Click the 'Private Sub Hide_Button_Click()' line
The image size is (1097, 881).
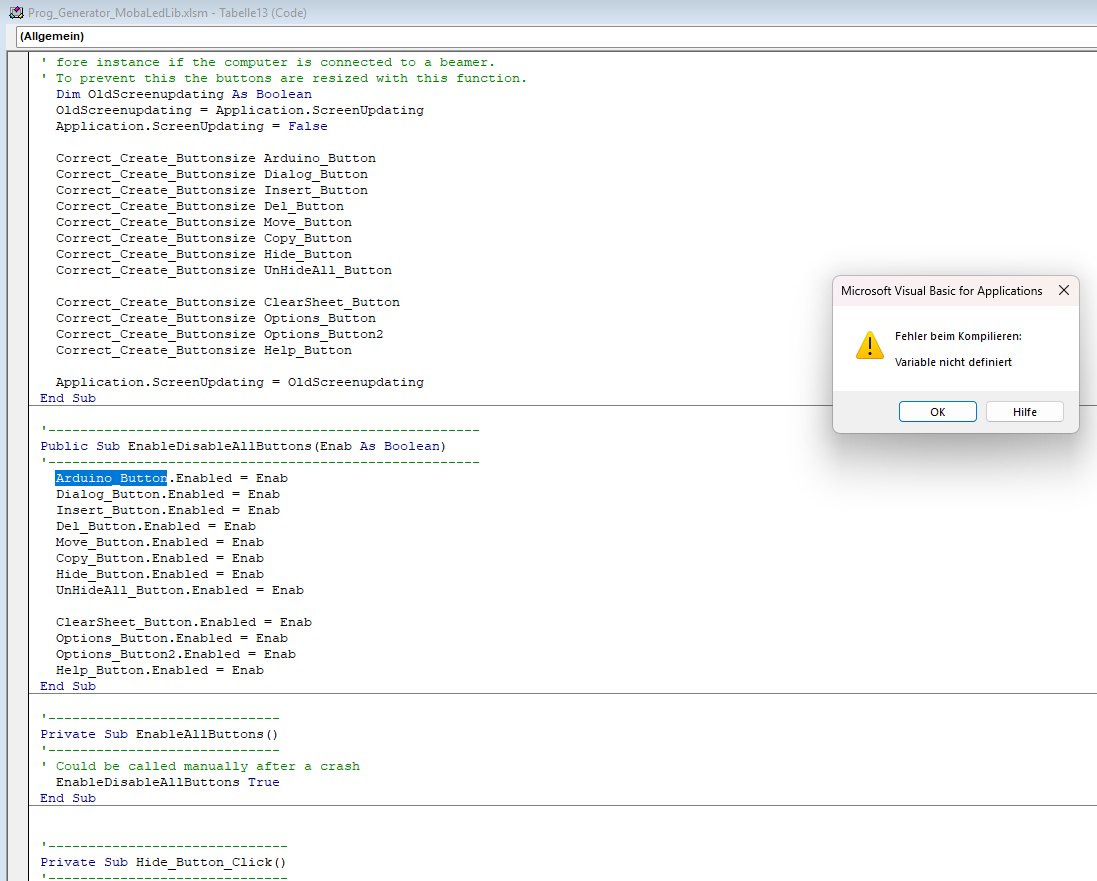[163, 862]
